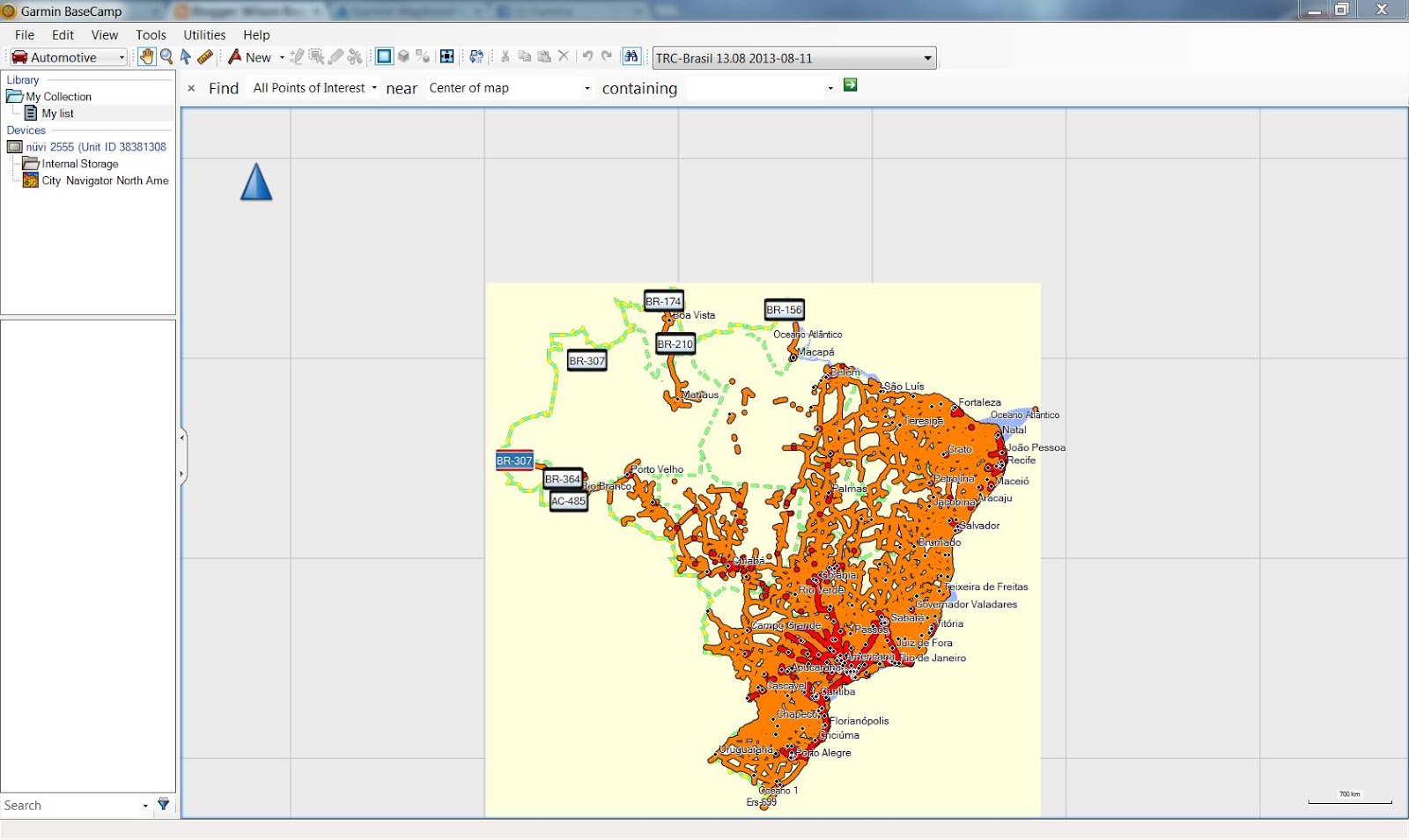
Task: Open the Edit menu
Action: click(x=63, y=35)
